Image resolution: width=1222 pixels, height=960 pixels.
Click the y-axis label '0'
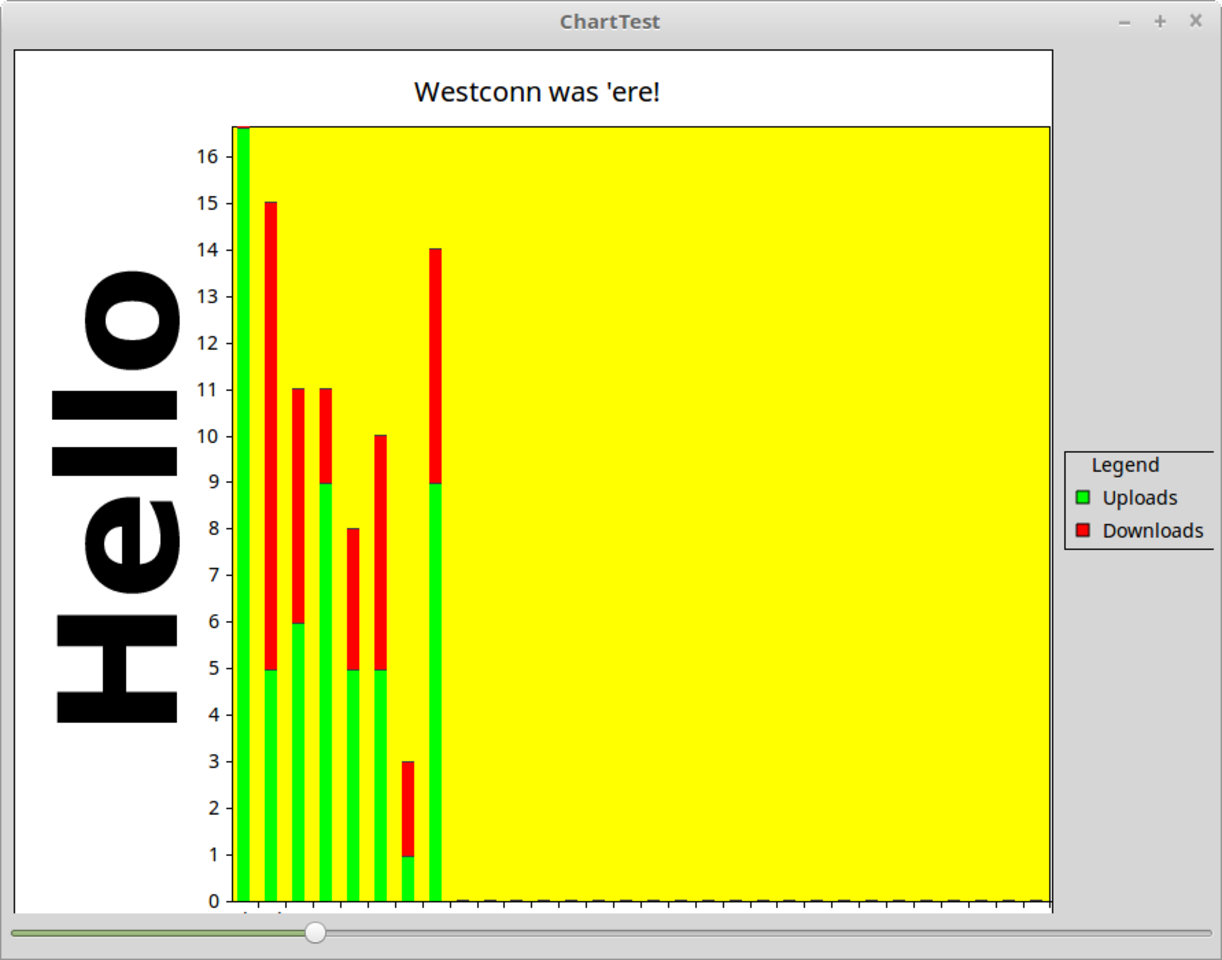214,901
